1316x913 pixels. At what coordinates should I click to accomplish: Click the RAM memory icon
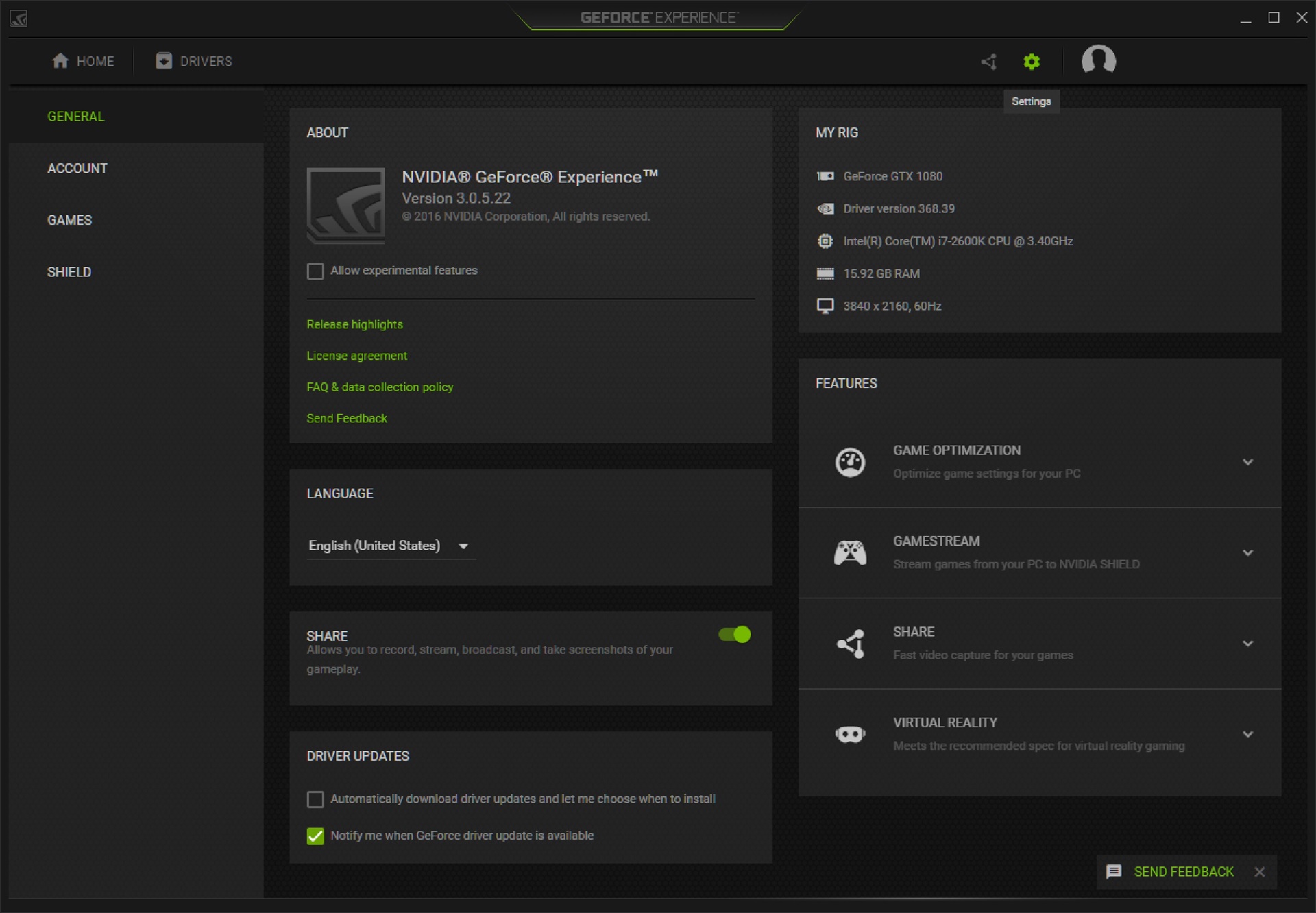point(825,273)
